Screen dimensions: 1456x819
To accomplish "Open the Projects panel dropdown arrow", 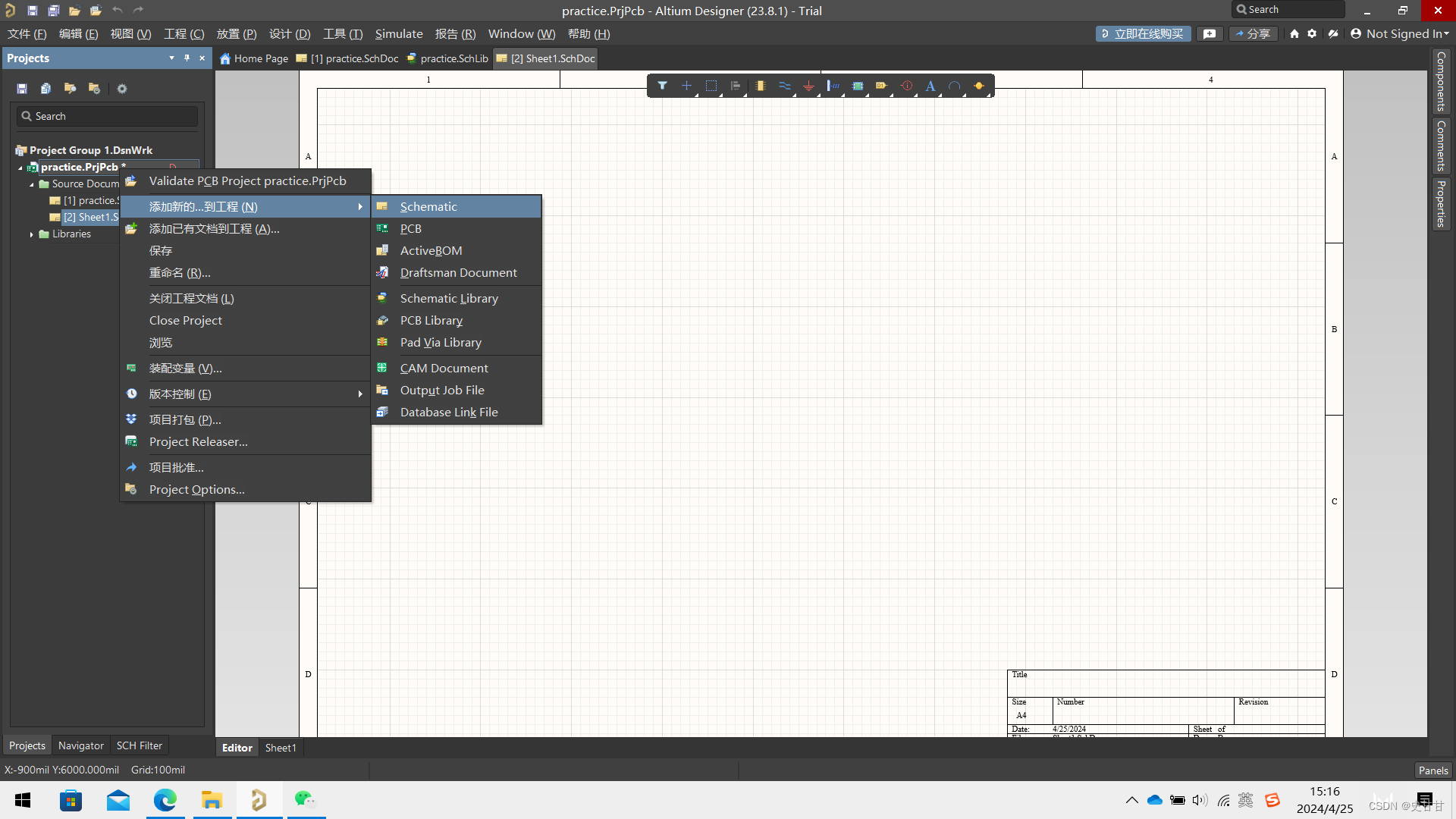I will click(x=171, y=58).
